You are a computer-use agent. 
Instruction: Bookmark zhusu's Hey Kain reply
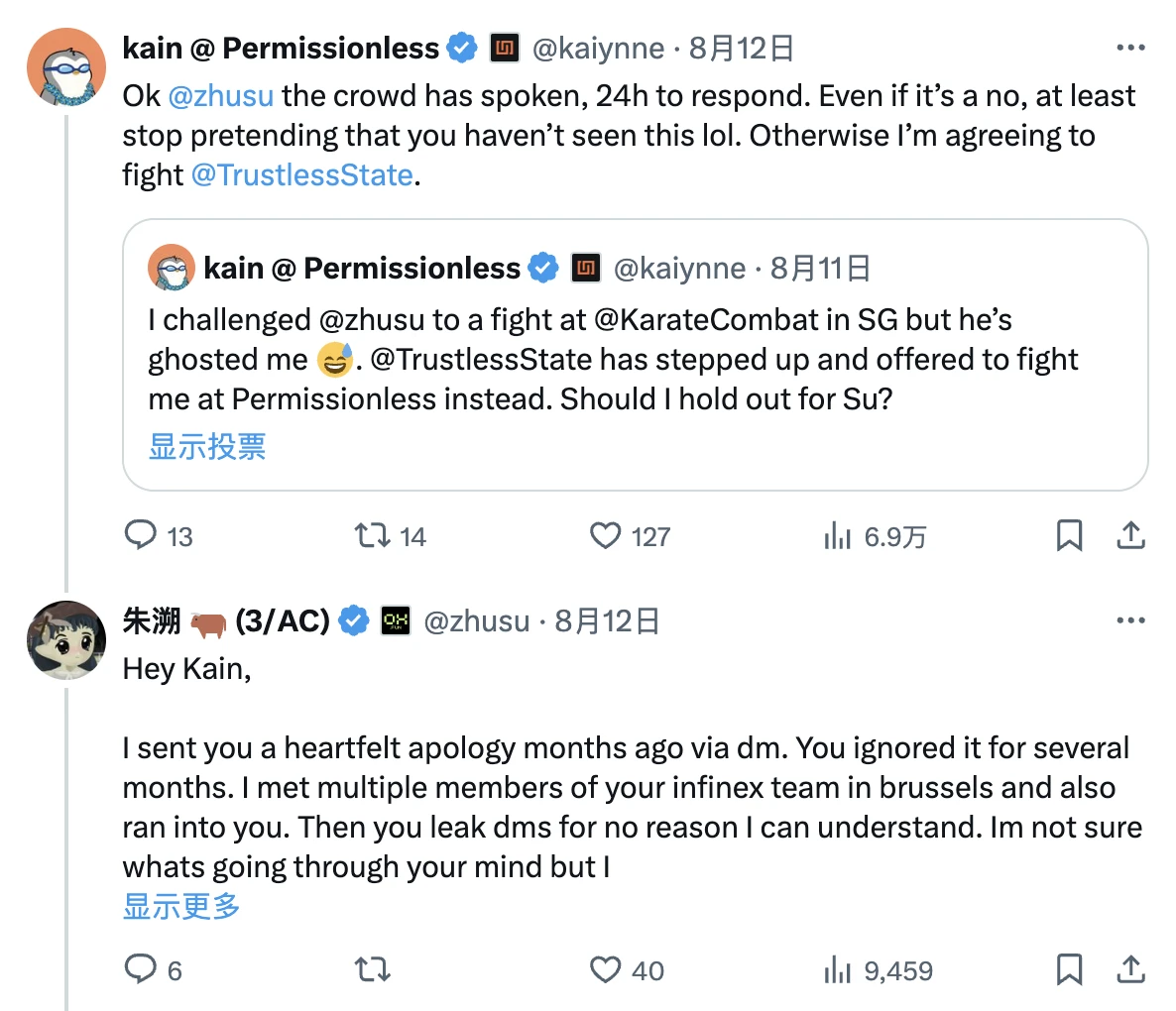[x=1069, y=969]
